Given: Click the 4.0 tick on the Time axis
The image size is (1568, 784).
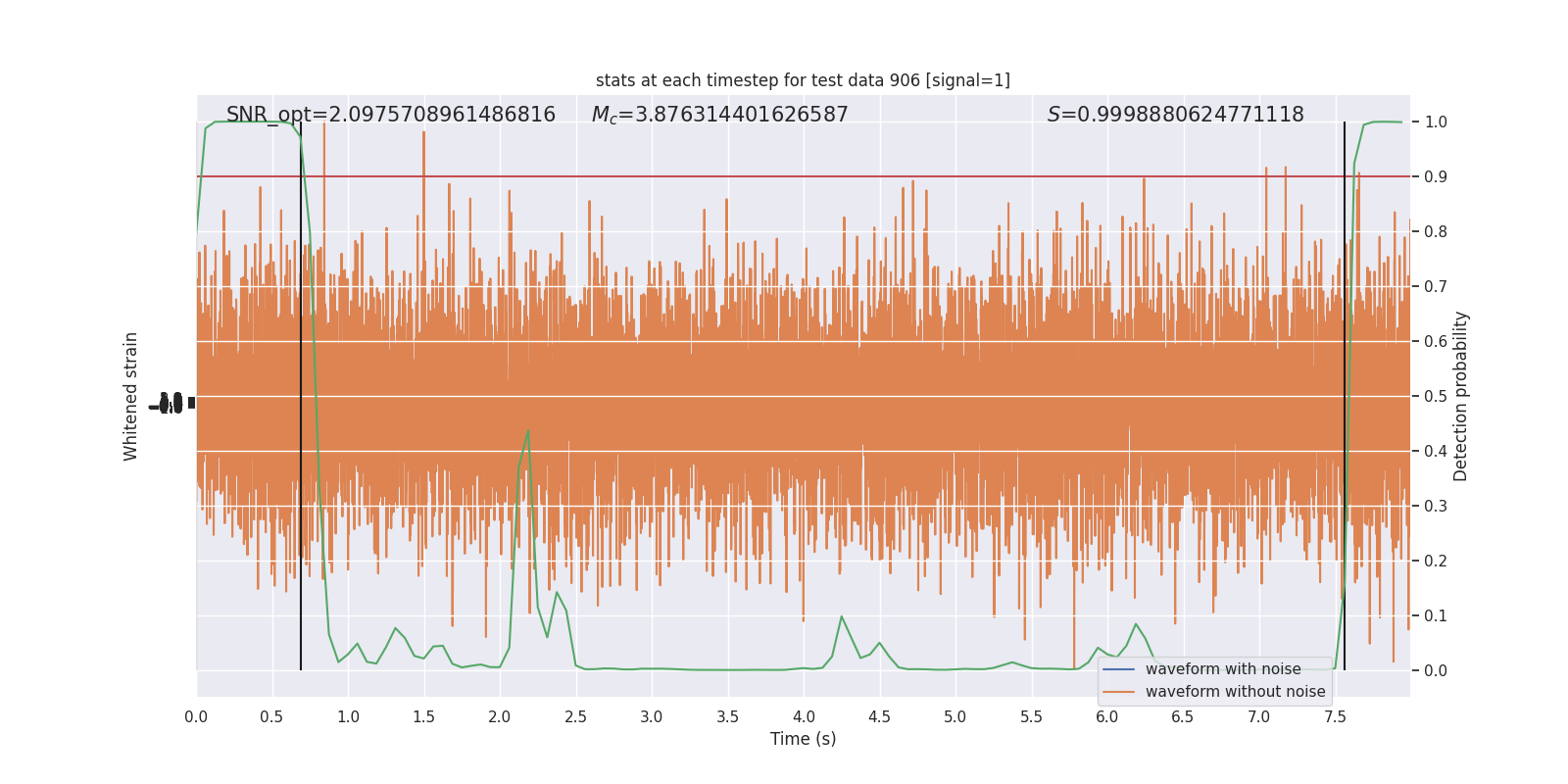Looking at the screenshot, I should (804, 716).
